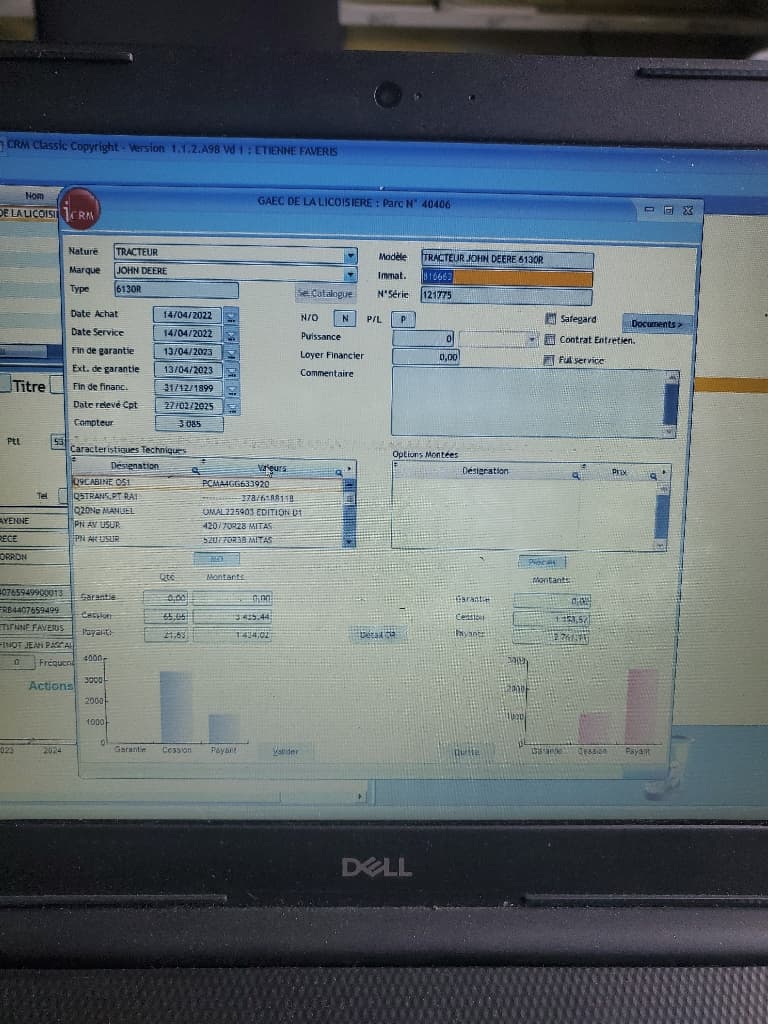Select the Q9CABINE OS1 row
The width and height of the screenshot is (768, 1024).
[208, 483]
